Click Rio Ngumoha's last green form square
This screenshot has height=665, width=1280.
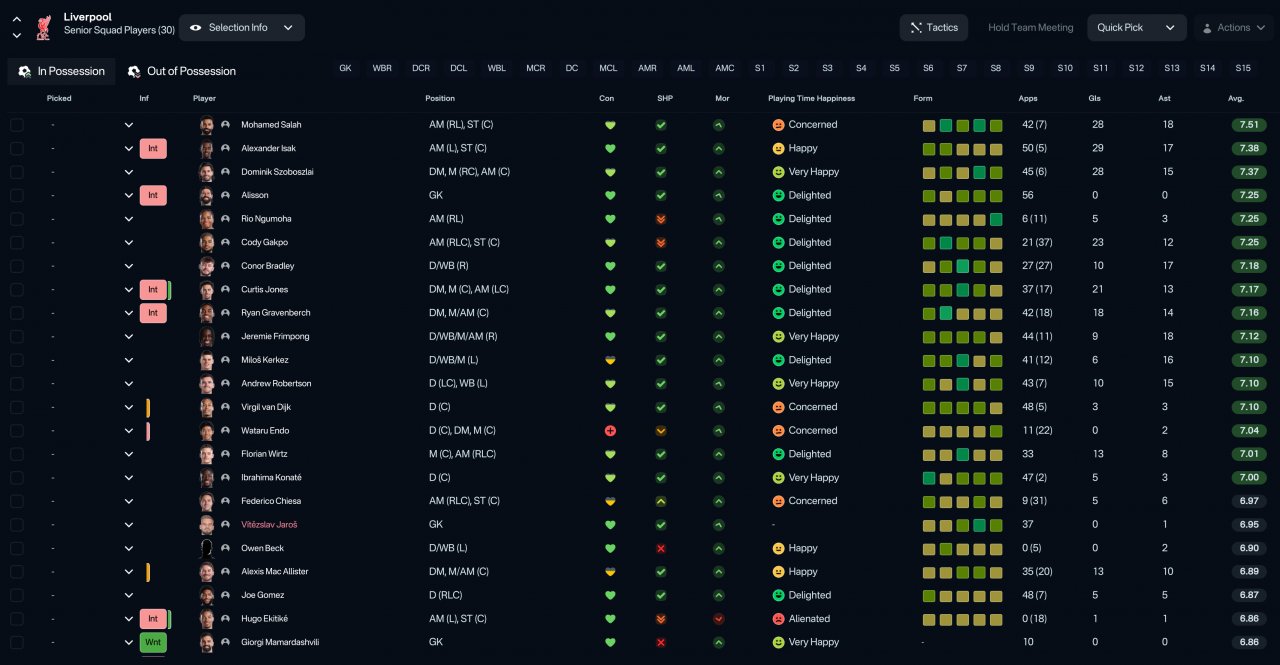pos(996,220)
